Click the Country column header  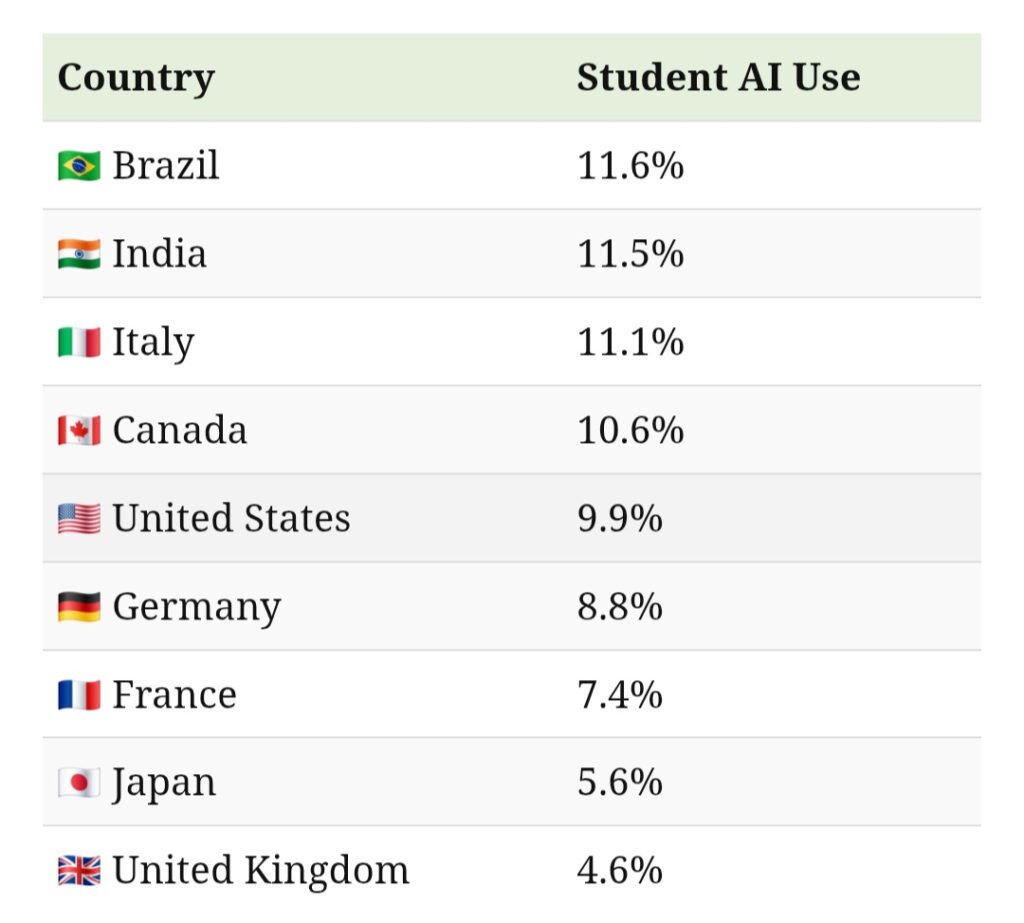click(136, 78)
